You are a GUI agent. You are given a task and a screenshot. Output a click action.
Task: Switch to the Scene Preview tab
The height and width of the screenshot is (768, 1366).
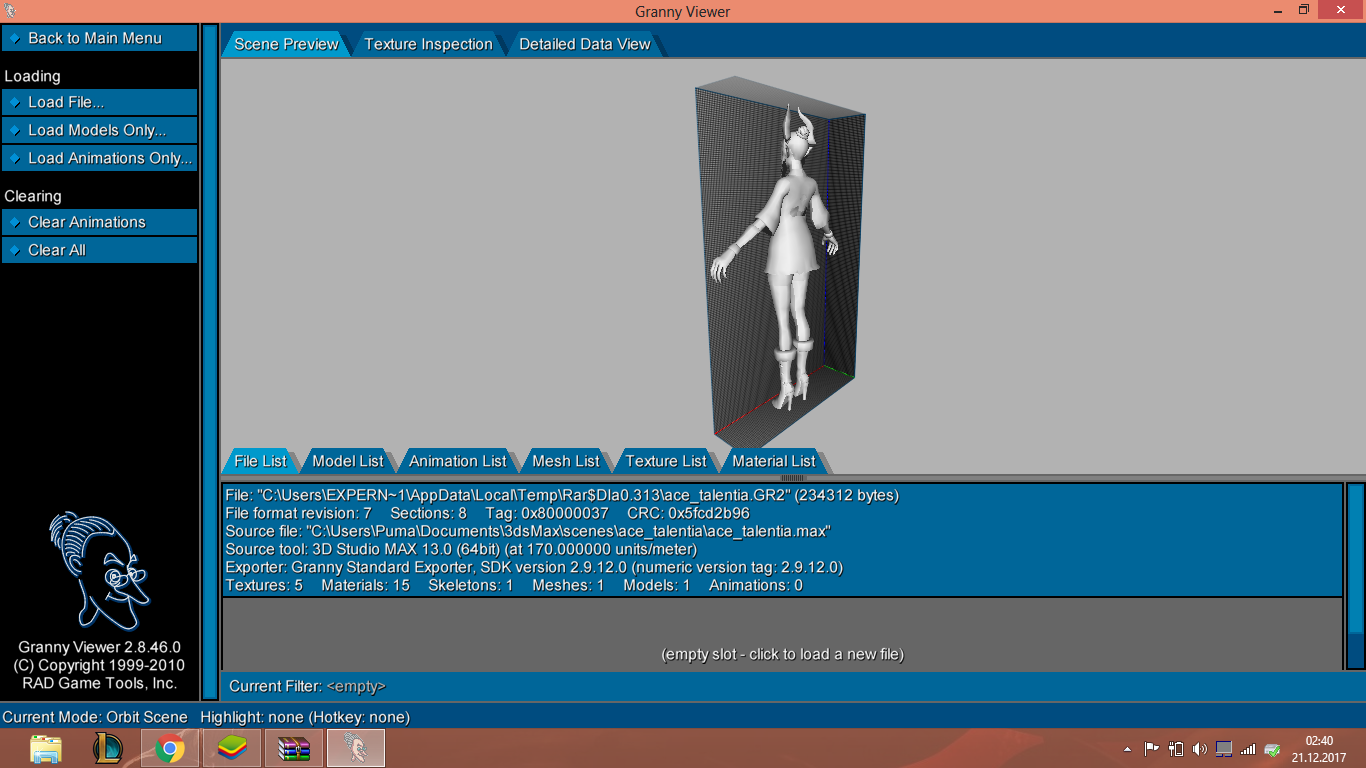click(286, 44)
